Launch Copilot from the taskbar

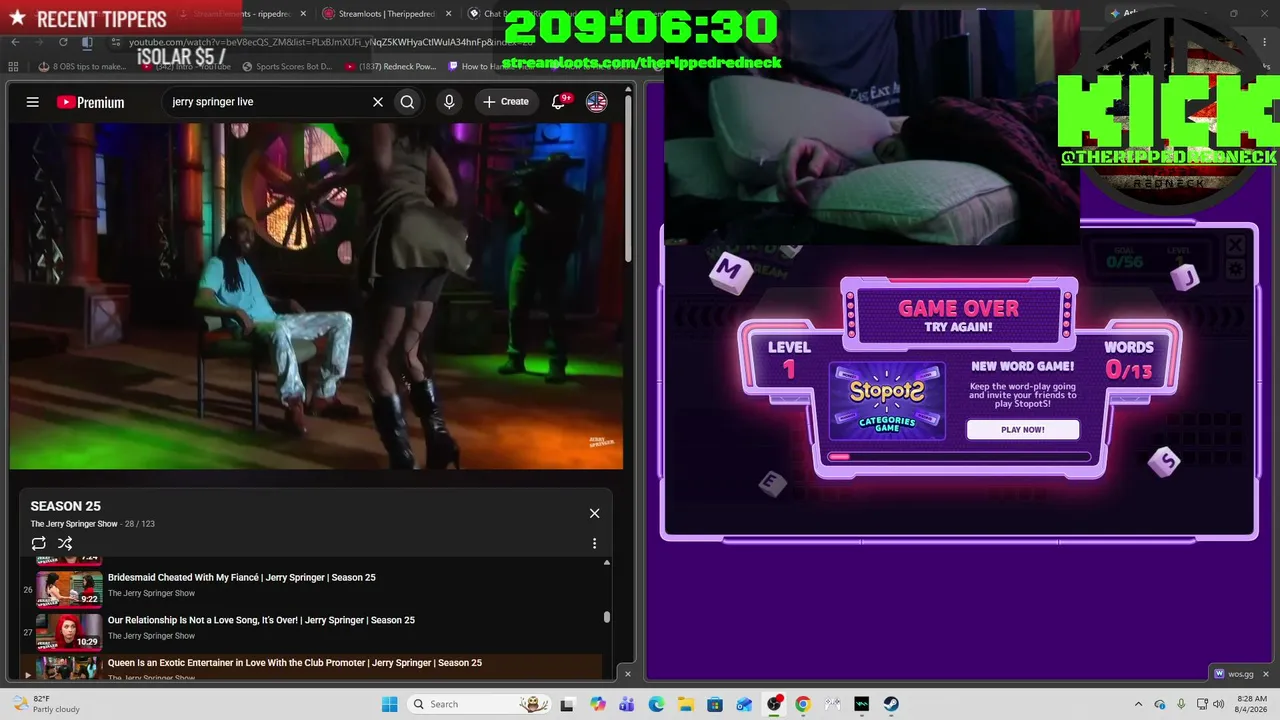(598, 704)
